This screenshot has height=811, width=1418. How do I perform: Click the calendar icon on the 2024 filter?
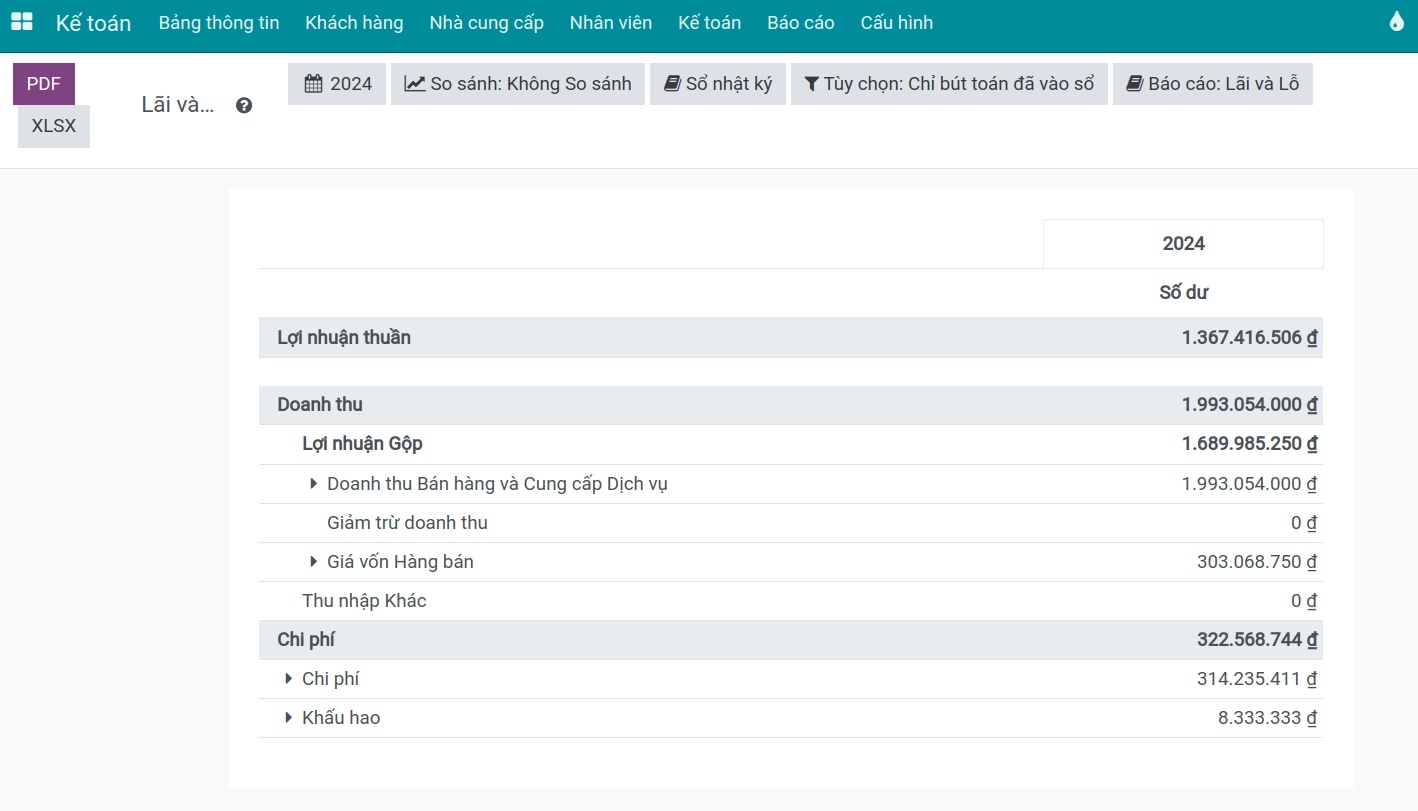(x=313, y=84)
